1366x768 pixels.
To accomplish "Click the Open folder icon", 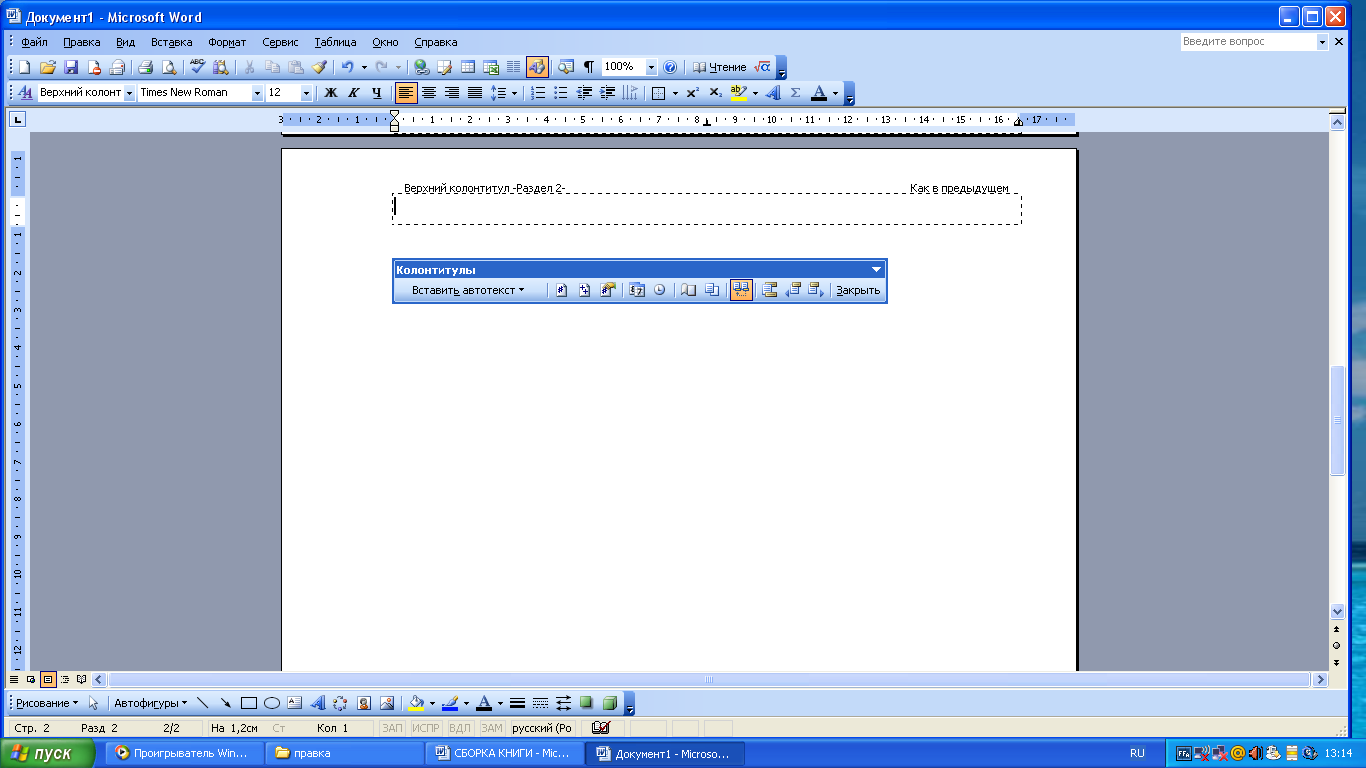I will 47,67.
